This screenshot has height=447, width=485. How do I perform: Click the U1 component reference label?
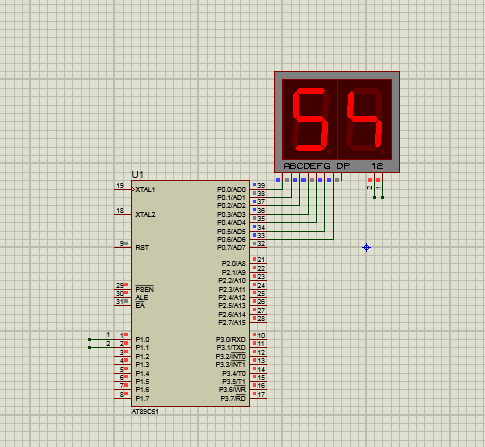137,175
